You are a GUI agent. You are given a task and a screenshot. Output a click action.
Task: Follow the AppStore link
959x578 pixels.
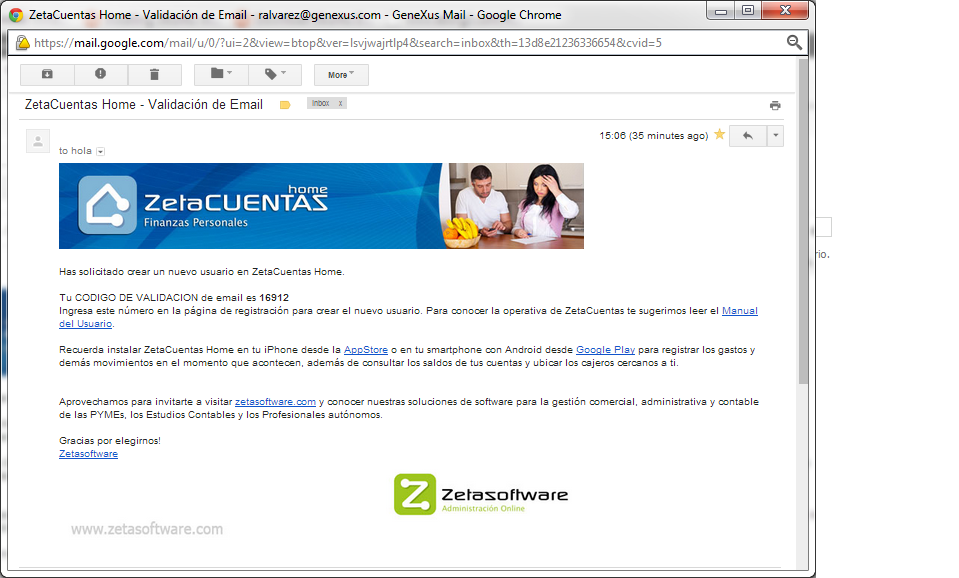coord(366,350)
